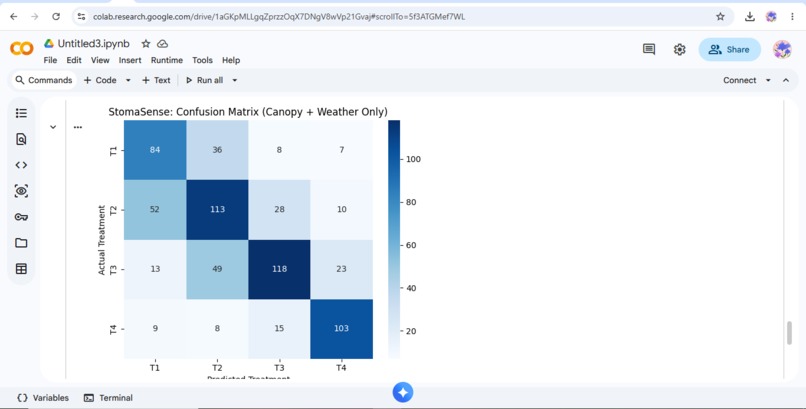Open the variables inspector eye icon
806x409 pixels.
click(21, 191)
